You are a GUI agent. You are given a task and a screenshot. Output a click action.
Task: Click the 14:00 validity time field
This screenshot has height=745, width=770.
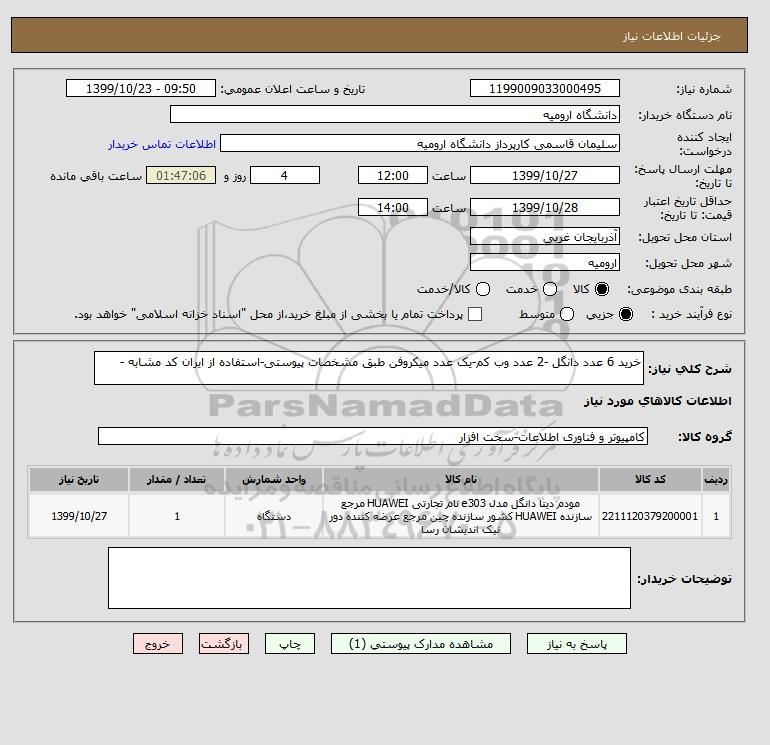point(393,207)
